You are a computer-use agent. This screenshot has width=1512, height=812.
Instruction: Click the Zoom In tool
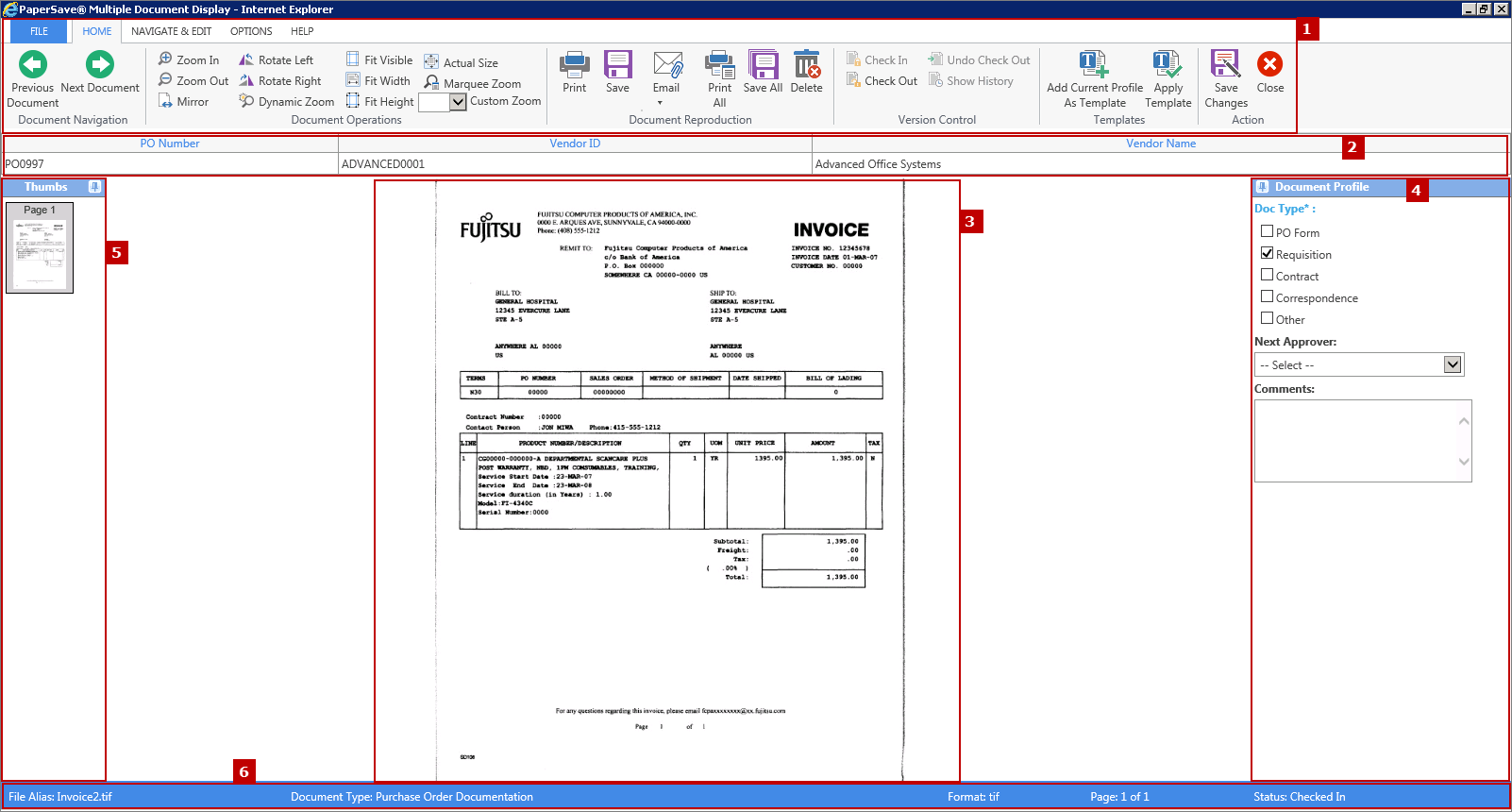189,59
